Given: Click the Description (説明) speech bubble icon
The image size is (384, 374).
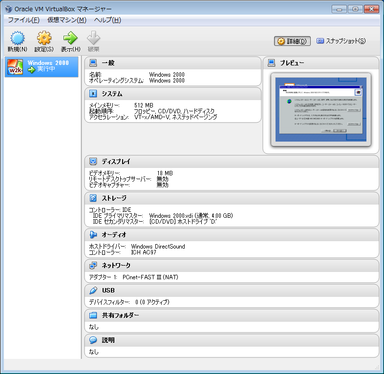Looking at the screenshot, I should [93, 340].
